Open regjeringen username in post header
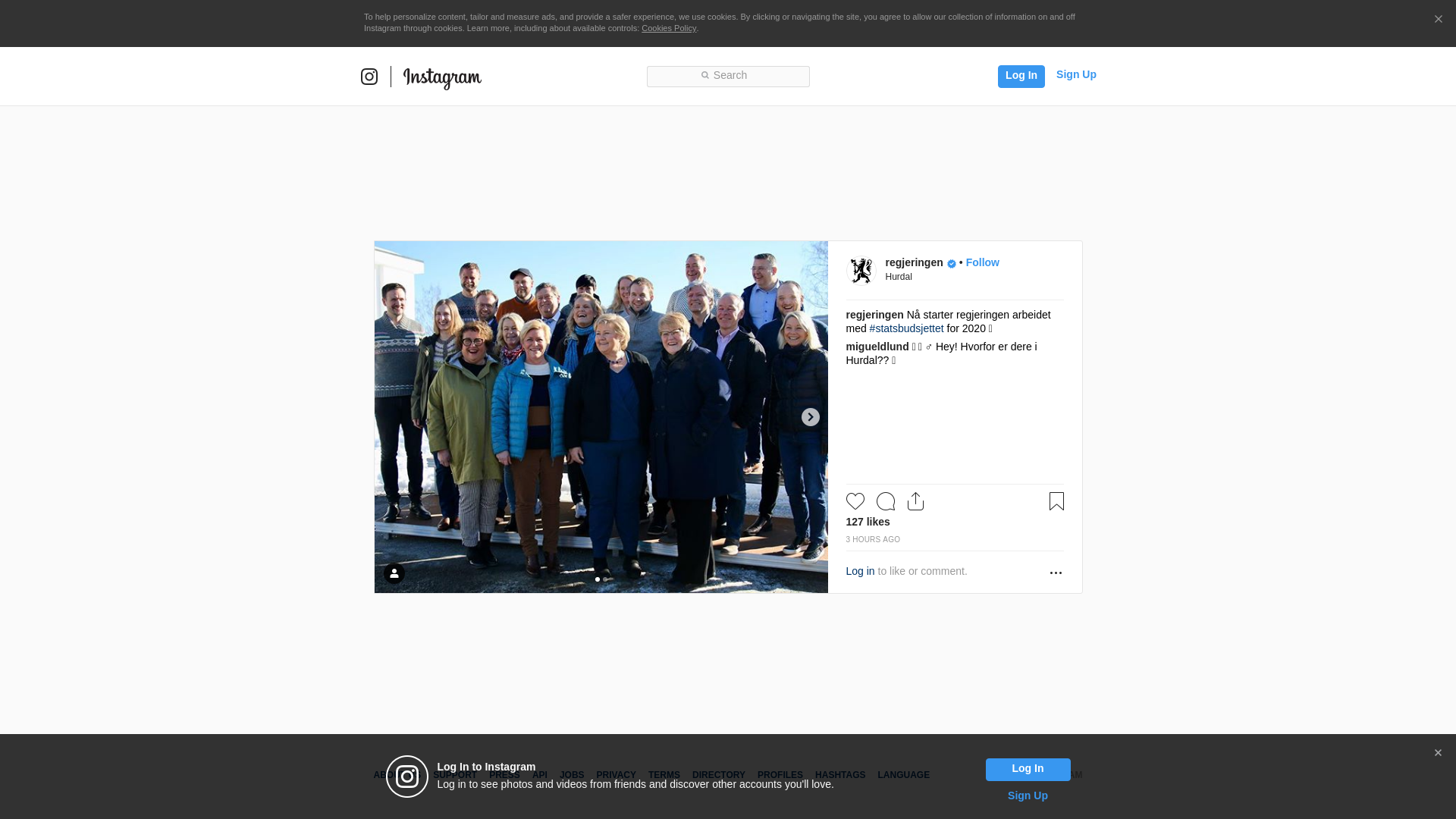Screen dimensions: 1456x819 click(914, 262)
